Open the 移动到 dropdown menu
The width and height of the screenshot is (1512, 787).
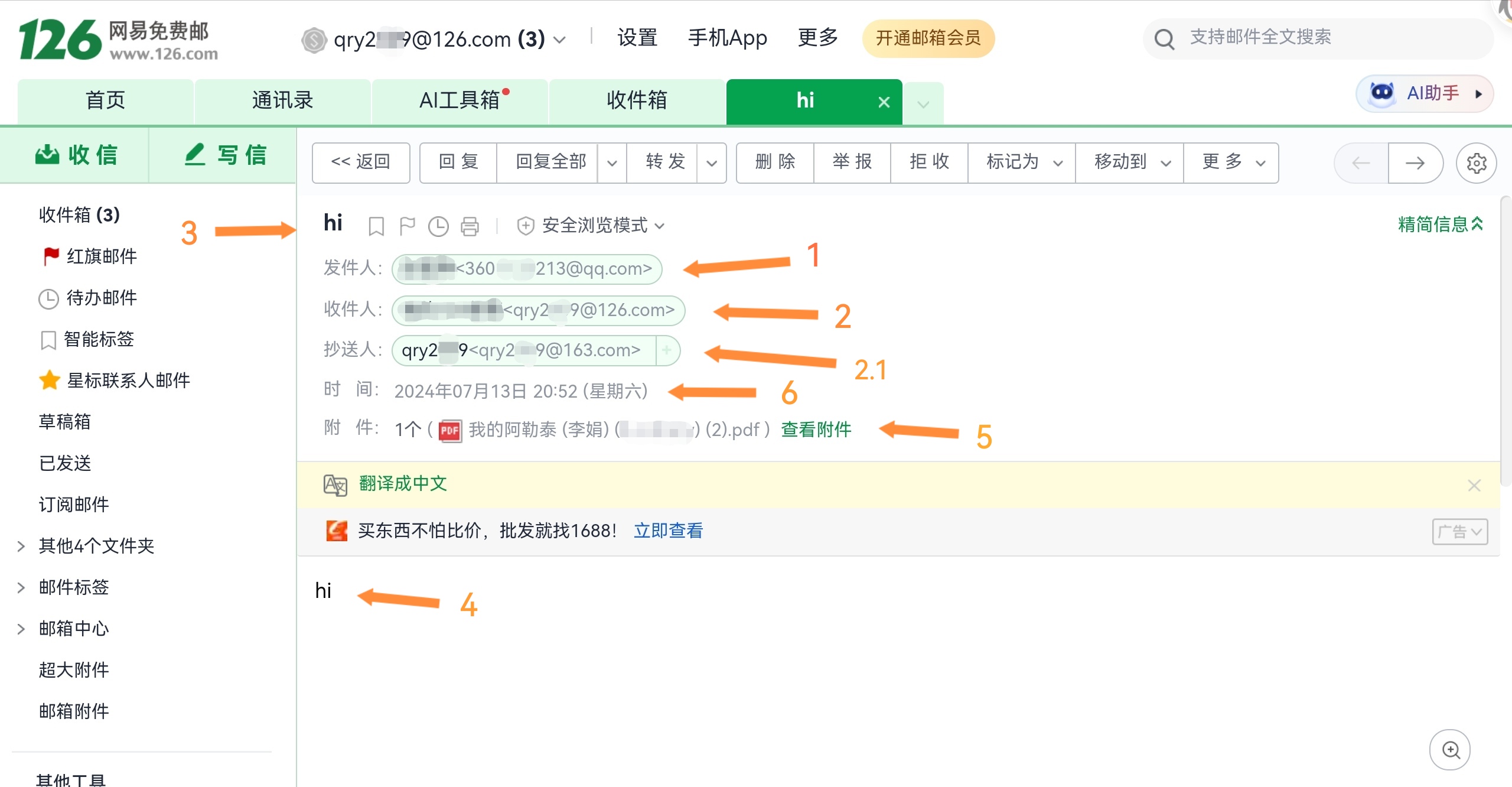[x=1130, y=162]
